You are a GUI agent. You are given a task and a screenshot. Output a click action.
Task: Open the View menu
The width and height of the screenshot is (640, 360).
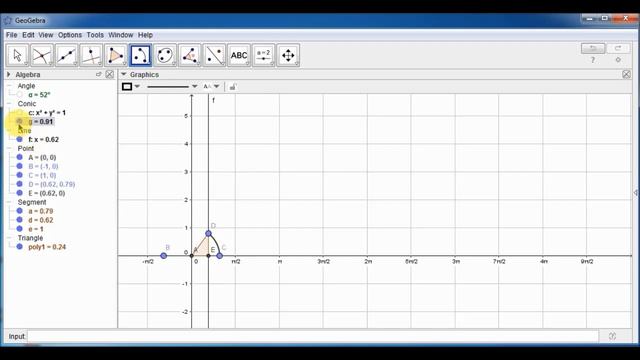coord(46,35)
